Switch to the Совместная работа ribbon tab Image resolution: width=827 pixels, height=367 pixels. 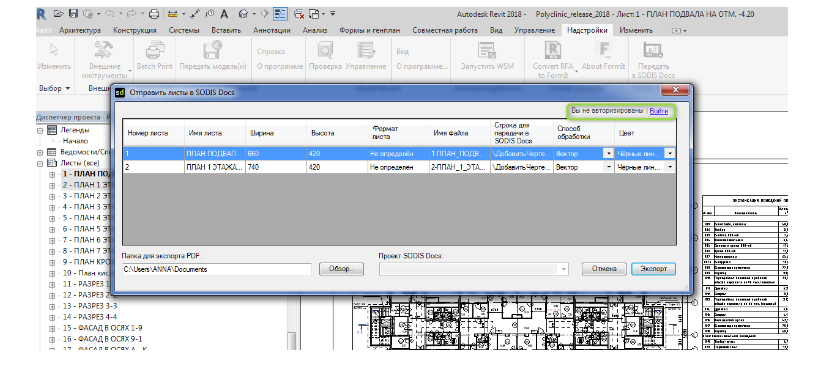445,31
